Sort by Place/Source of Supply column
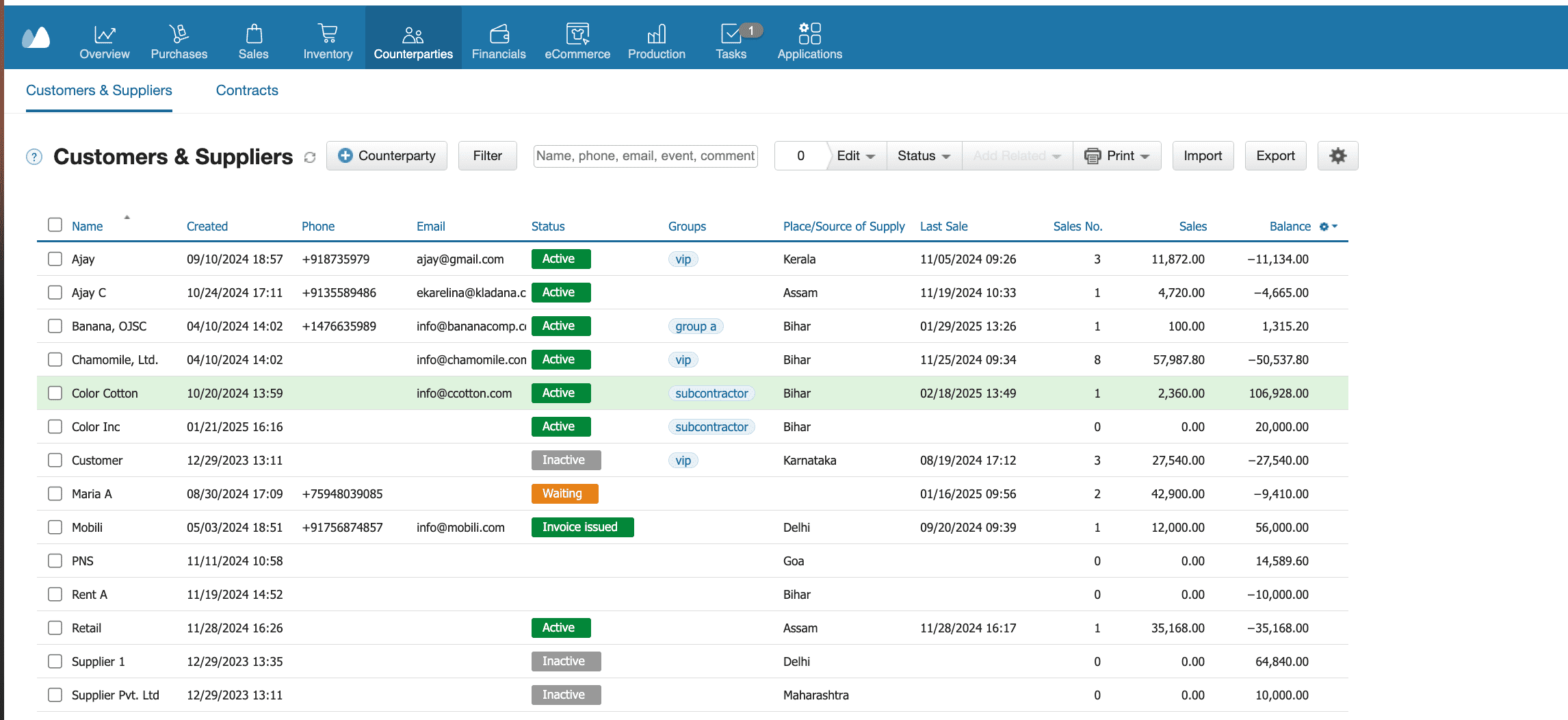This screenshot has width=1568, height=720. (844, 227)
